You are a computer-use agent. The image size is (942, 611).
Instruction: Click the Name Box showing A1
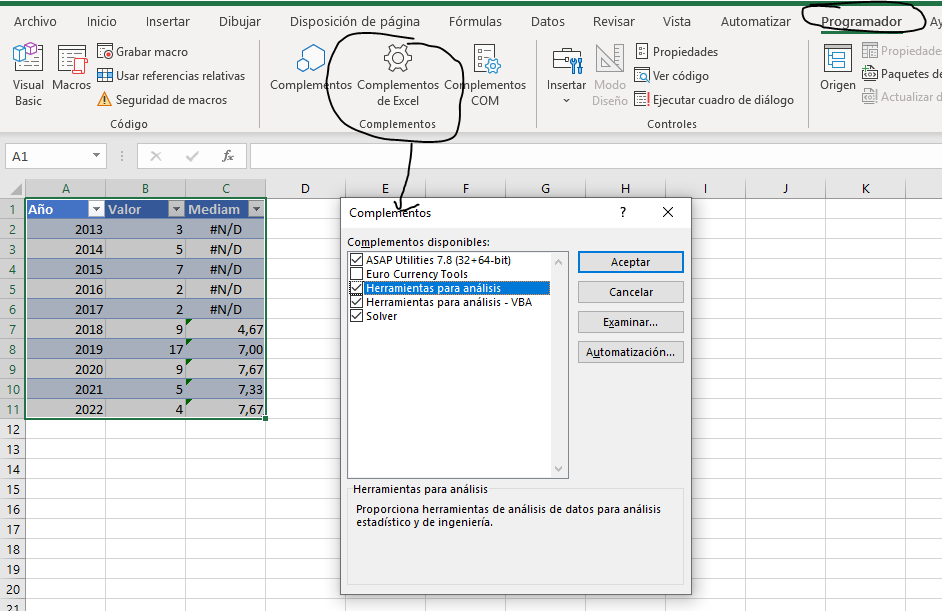tap(48, 156)
